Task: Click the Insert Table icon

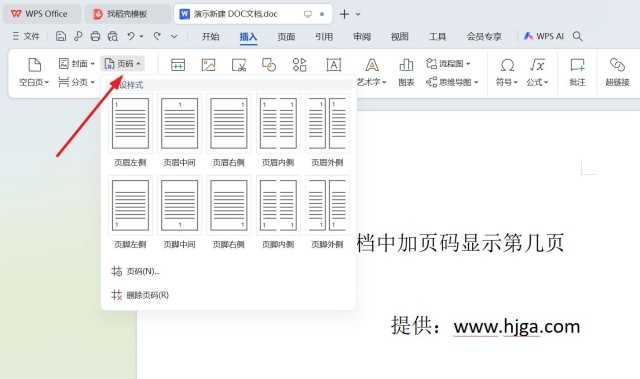Action: (x=178, y=65)
